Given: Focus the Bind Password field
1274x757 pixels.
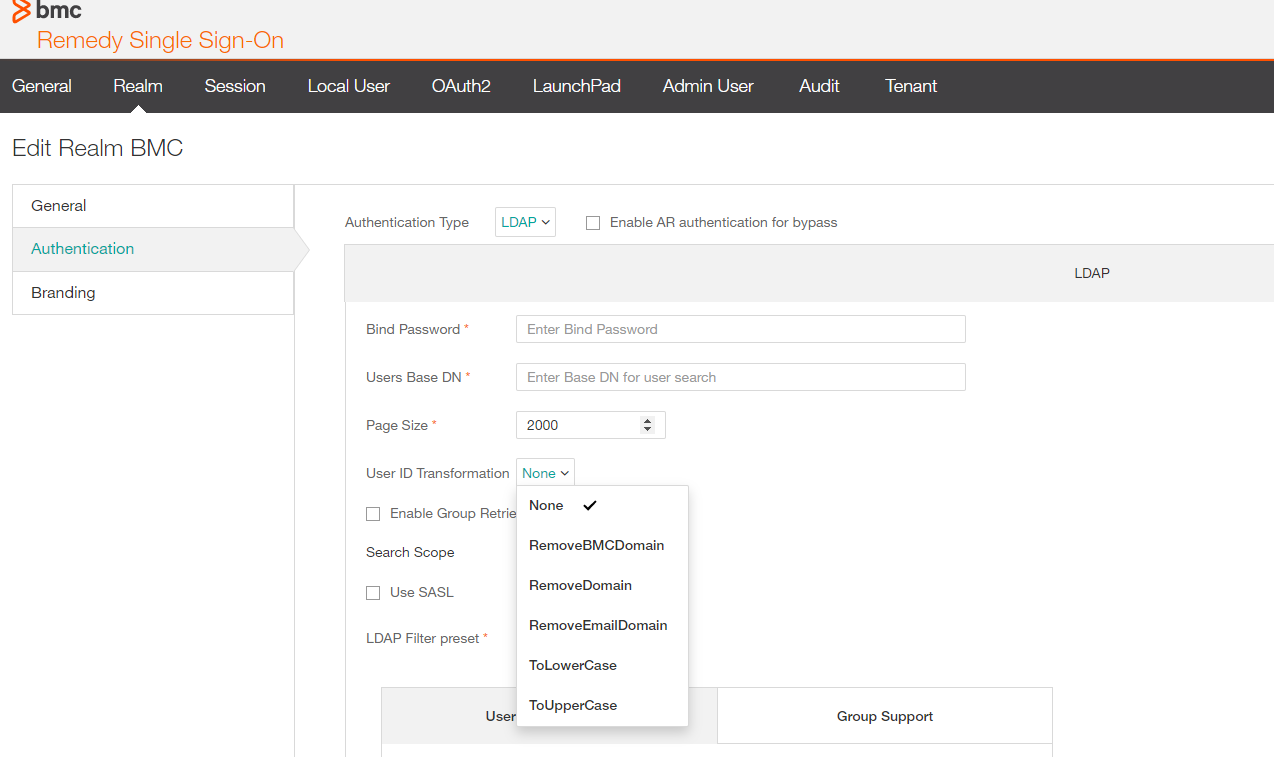Looking at the screenshot, I should pos(741,329).
